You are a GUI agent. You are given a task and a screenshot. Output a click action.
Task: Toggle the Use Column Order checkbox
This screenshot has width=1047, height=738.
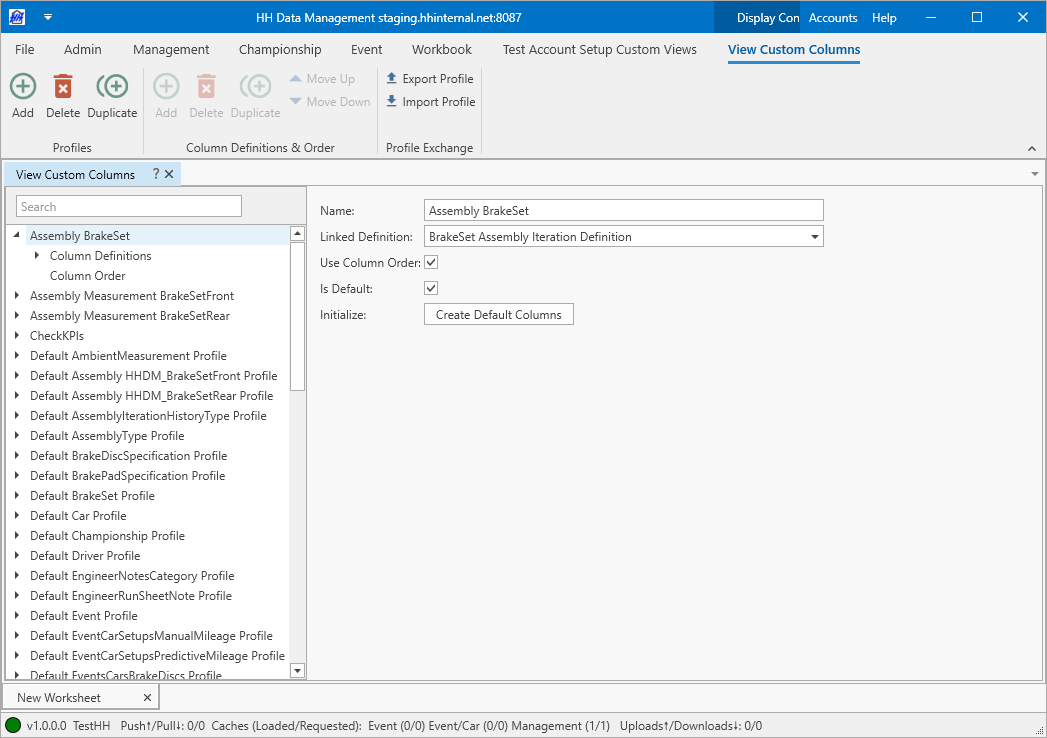(x=431, y=263)
